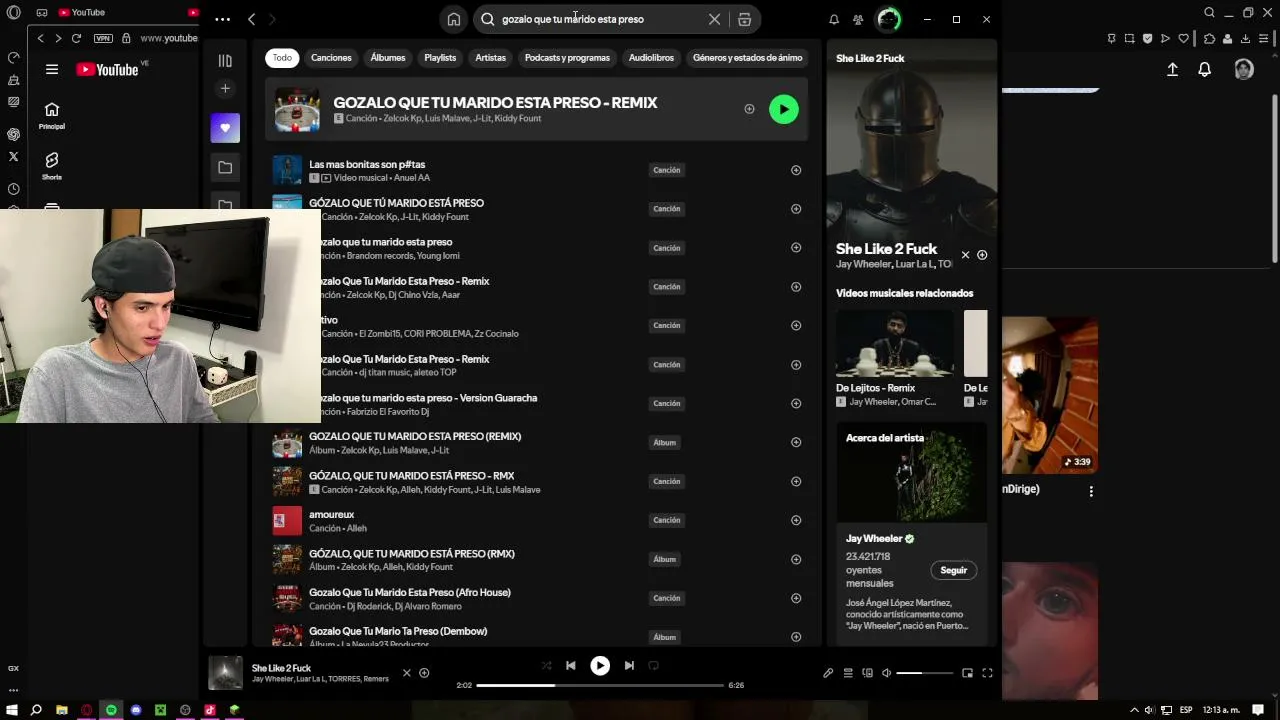Open Spotify notifications bell
The image size is (1280, 720).
(x=834, y=19)
